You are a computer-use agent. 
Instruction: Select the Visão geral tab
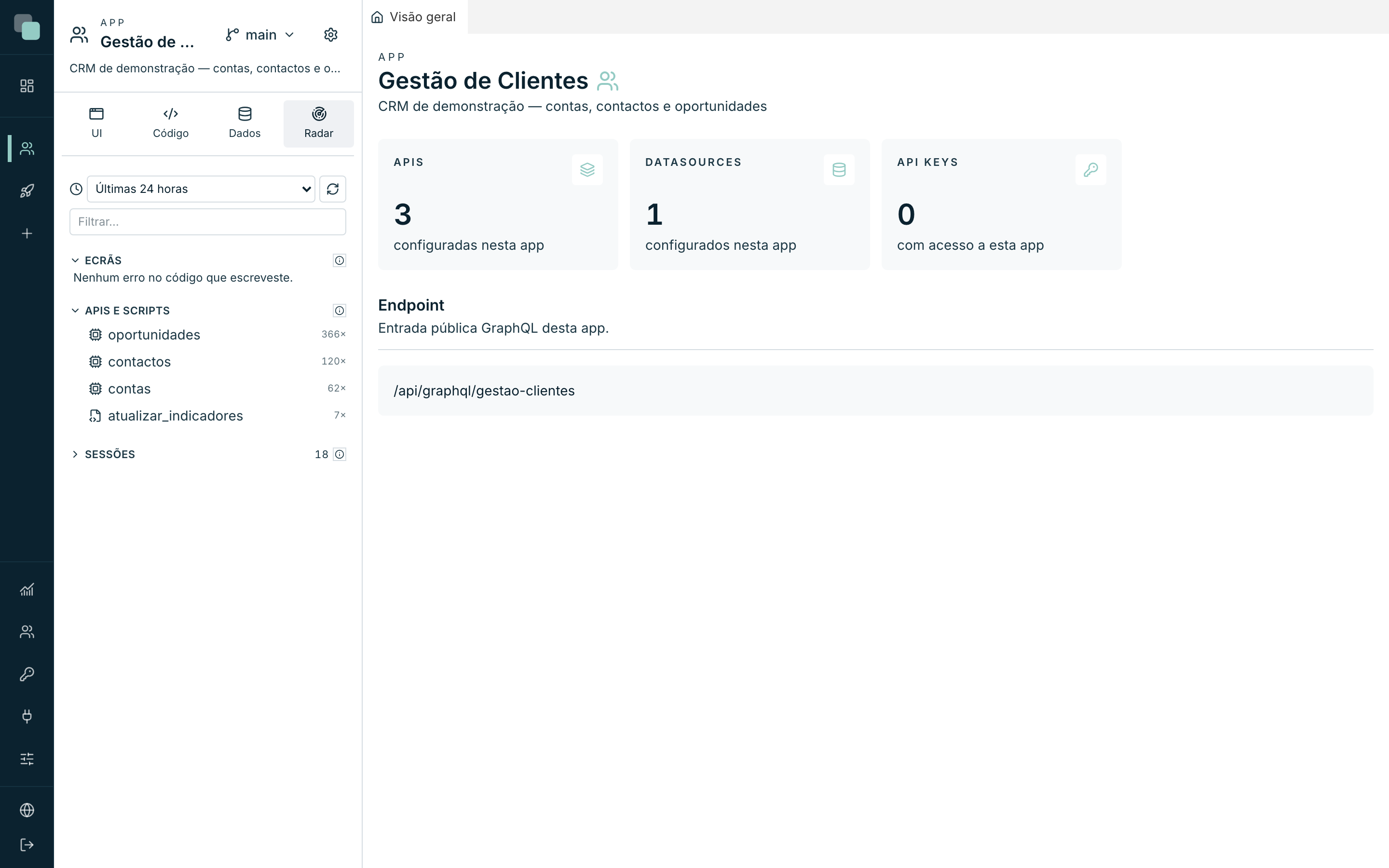tap(414, 17)
